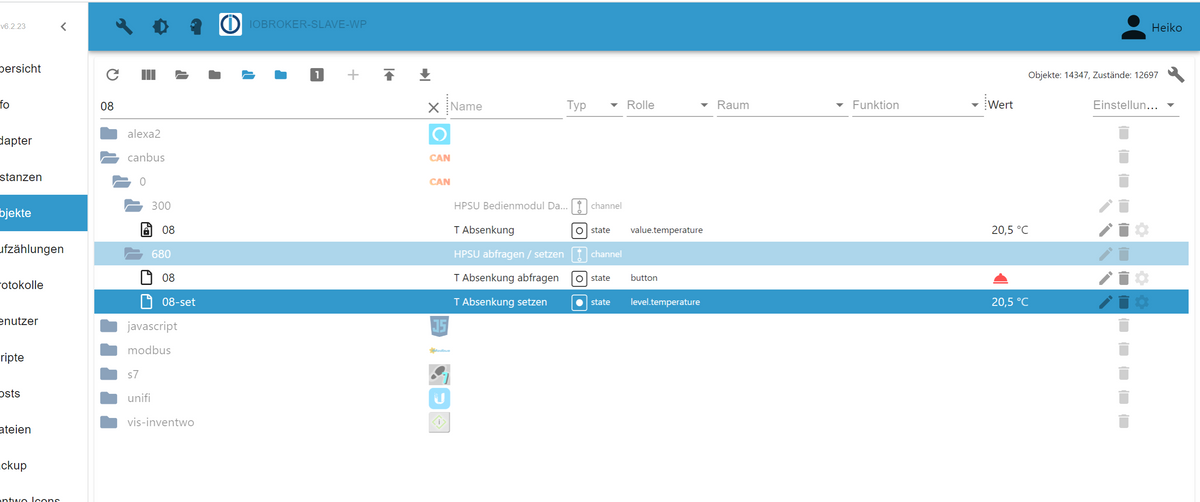This screenshot has height=502, width=1200.
Task: Edit the HPSU abfragen / setzen channel
Action: (x=1105, y=254)
